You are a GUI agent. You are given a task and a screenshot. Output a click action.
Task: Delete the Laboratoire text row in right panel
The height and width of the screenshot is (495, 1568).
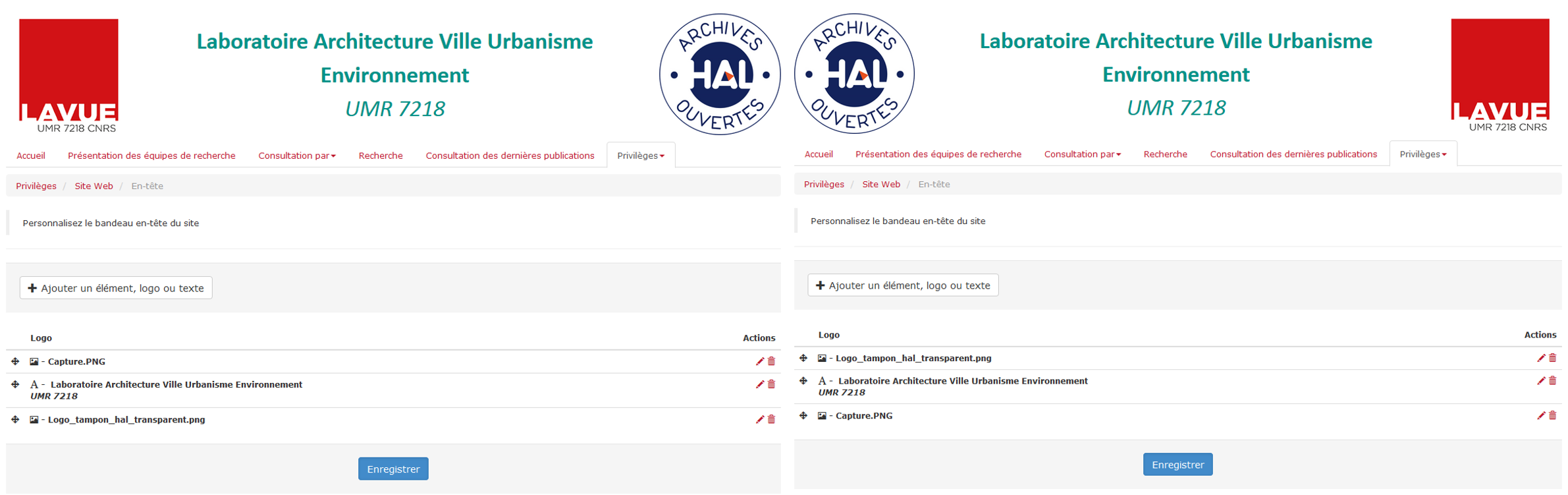1552,381
